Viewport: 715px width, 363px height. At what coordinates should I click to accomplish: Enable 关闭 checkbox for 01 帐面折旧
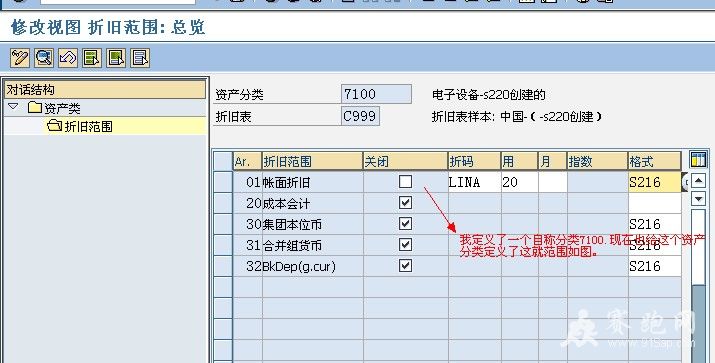click(405, 182)
